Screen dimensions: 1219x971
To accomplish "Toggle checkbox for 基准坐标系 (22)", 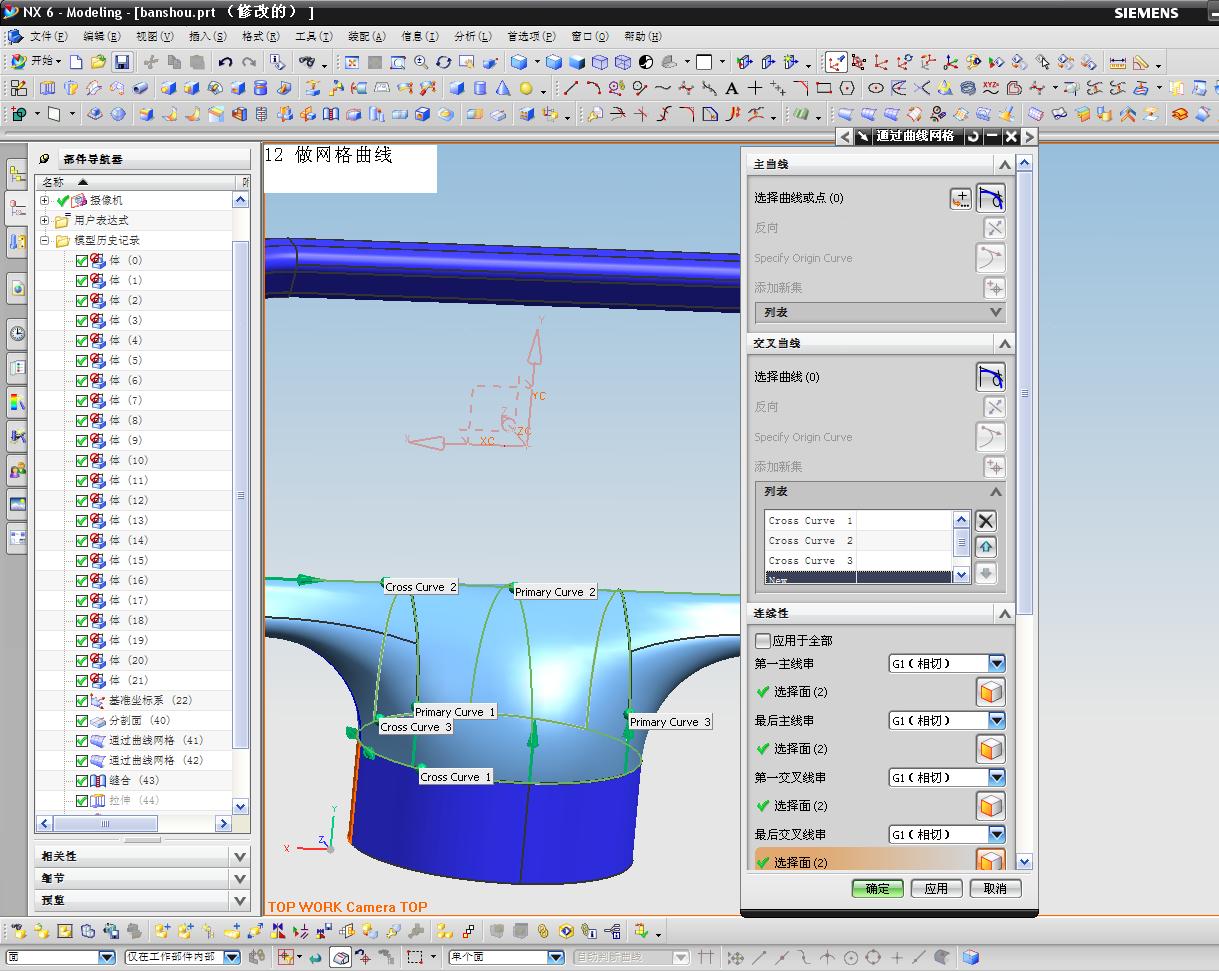I will point(82,700).
